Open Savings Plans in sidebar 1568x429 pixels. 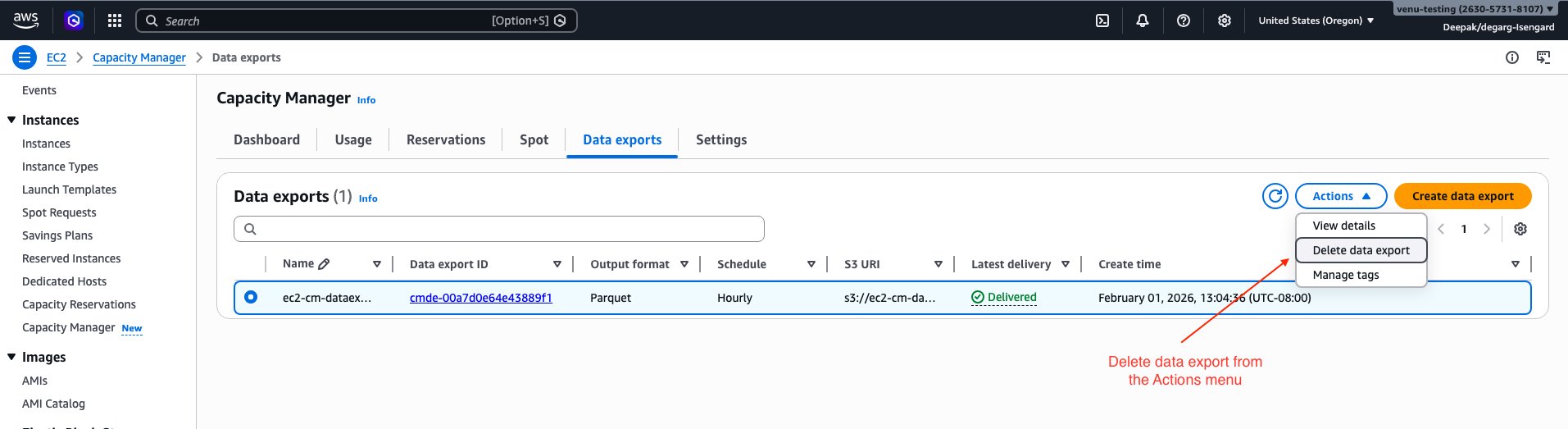click(57, 235)
